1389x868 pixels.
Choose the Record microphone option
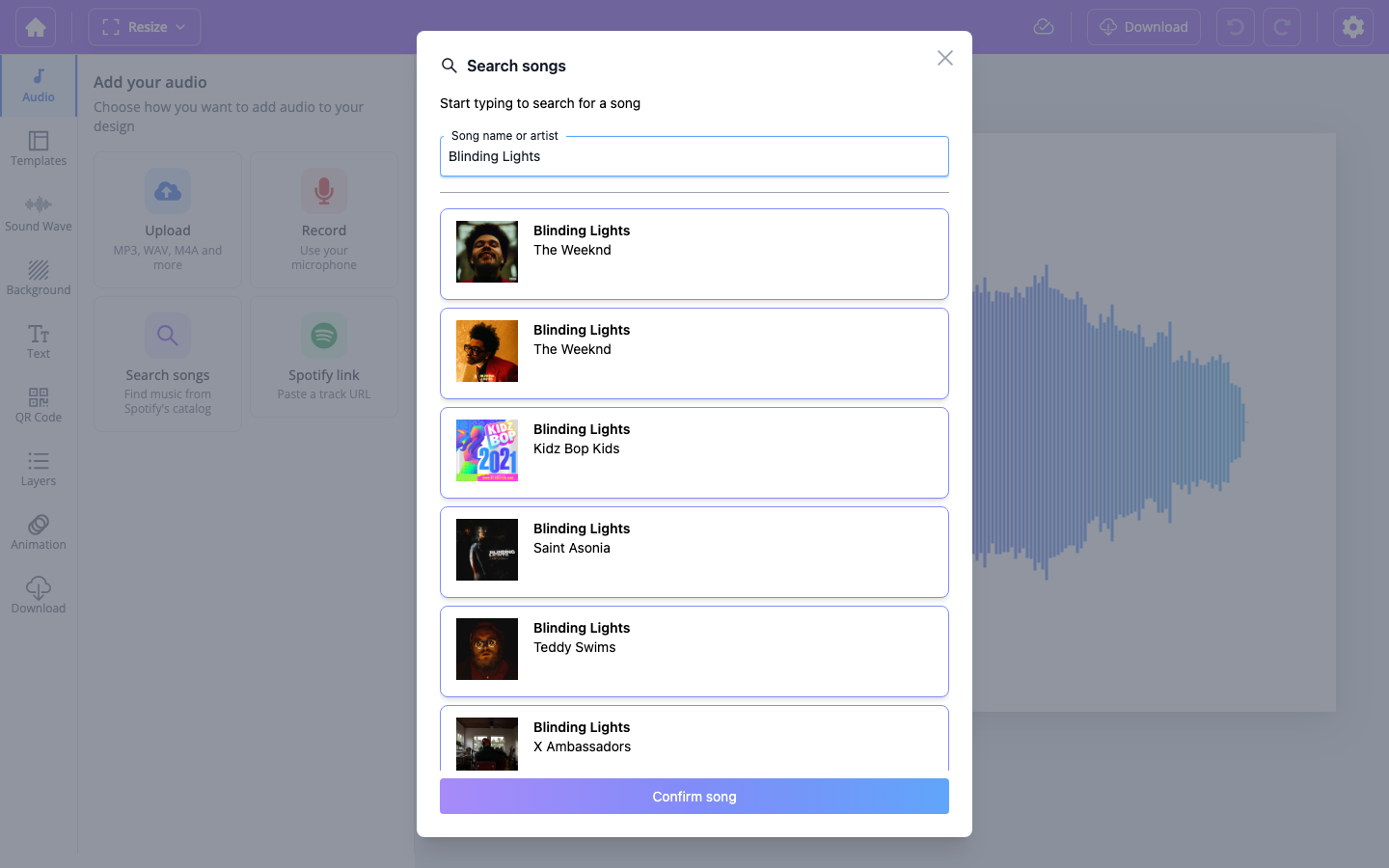click(324, 220)
